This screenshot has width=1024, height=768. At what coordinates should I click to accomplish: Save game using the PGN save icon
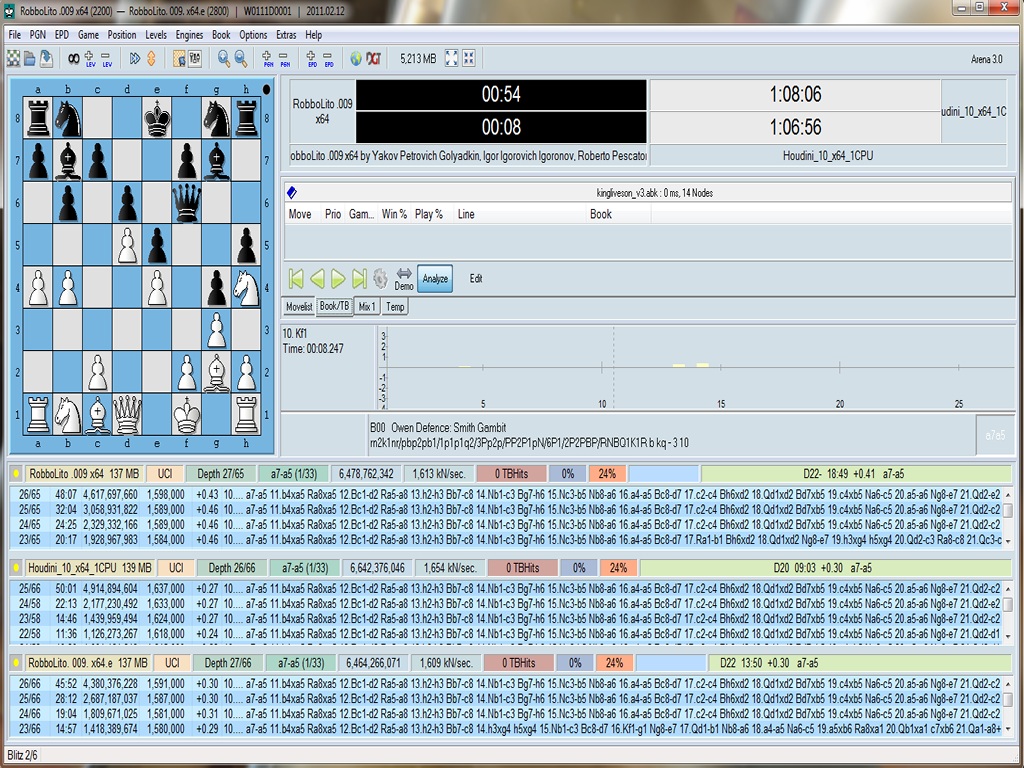[x=46, y=59]
